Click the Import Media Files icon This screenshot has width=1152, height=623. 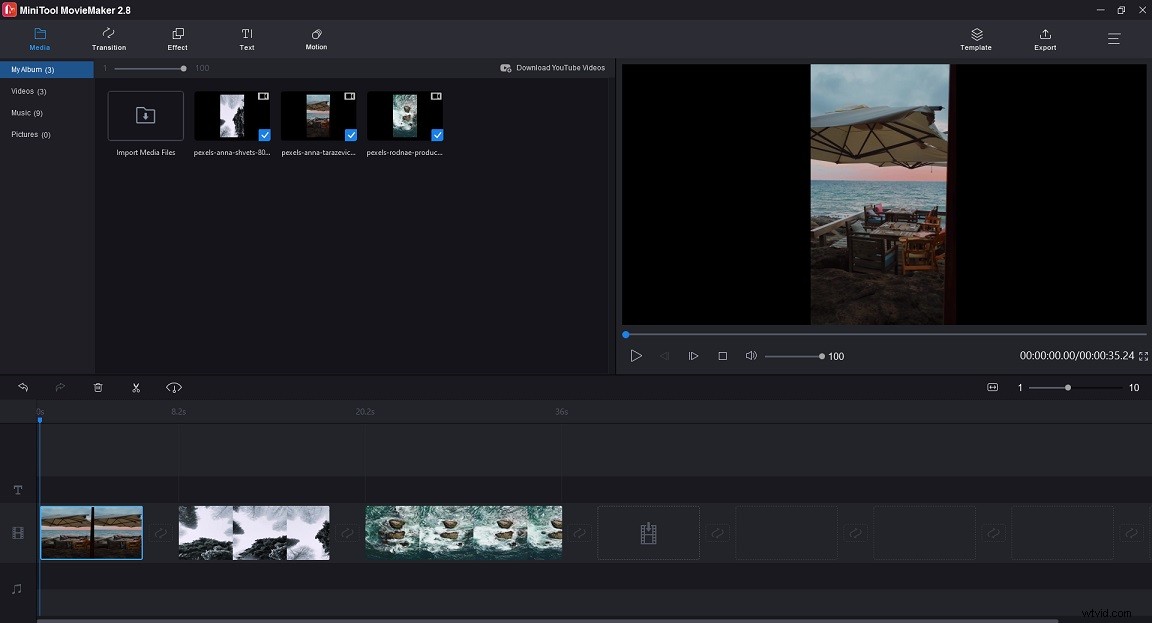click(x=145, y=115)
